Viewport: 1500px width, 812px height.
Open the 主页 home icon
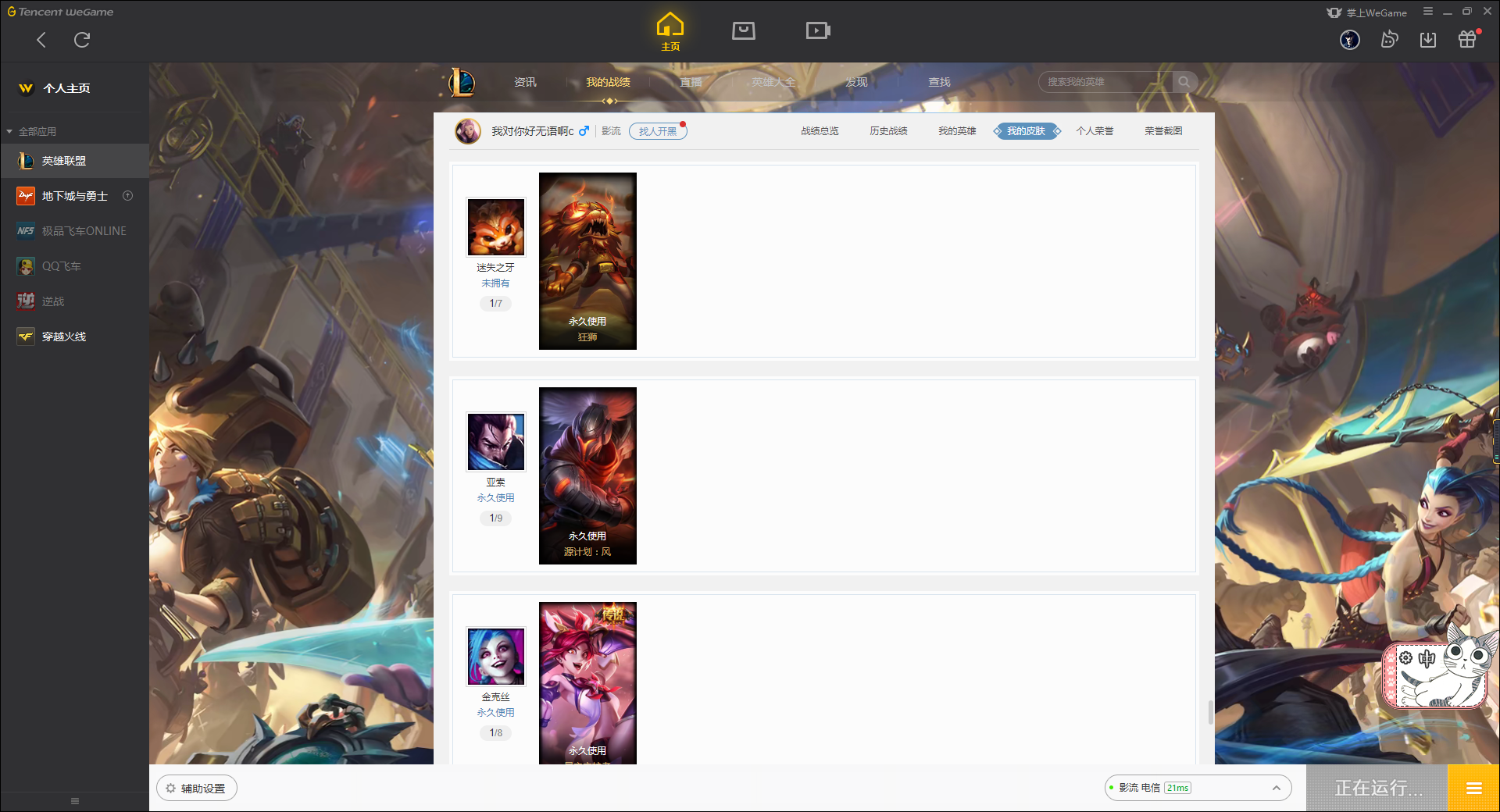tap(670, 32)
